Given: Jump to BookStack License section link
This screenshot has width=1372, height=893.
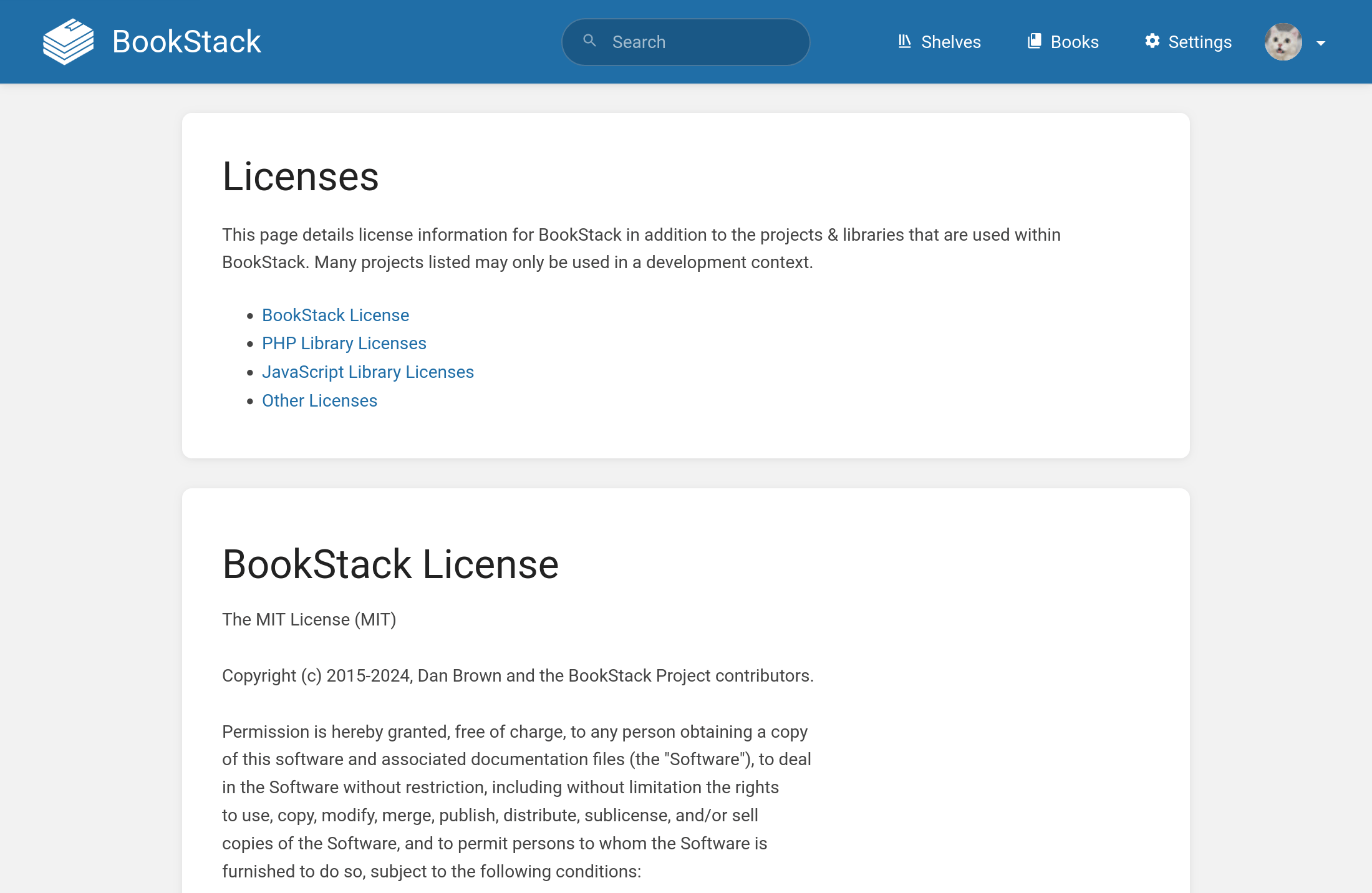Looking at the screenshot, I should 336,315.
